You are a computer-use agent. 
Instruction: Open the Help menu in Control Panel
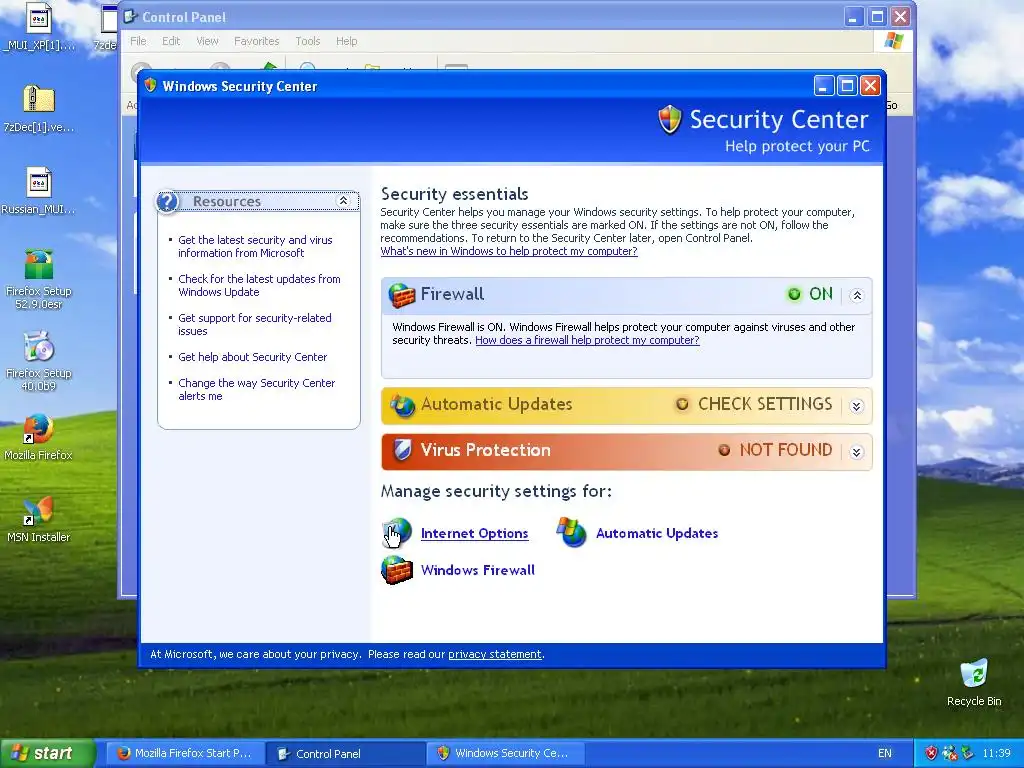point(347,41)
